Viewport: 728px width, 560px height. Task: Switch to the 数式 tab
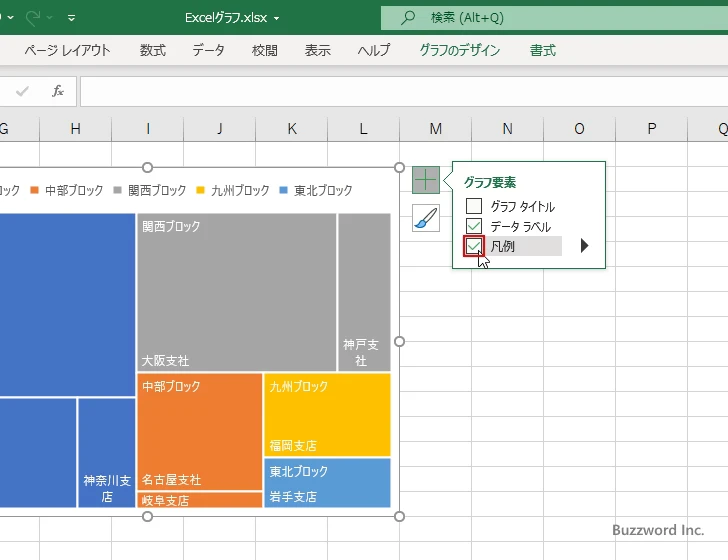pyautogui.click(x=153, y=50)
